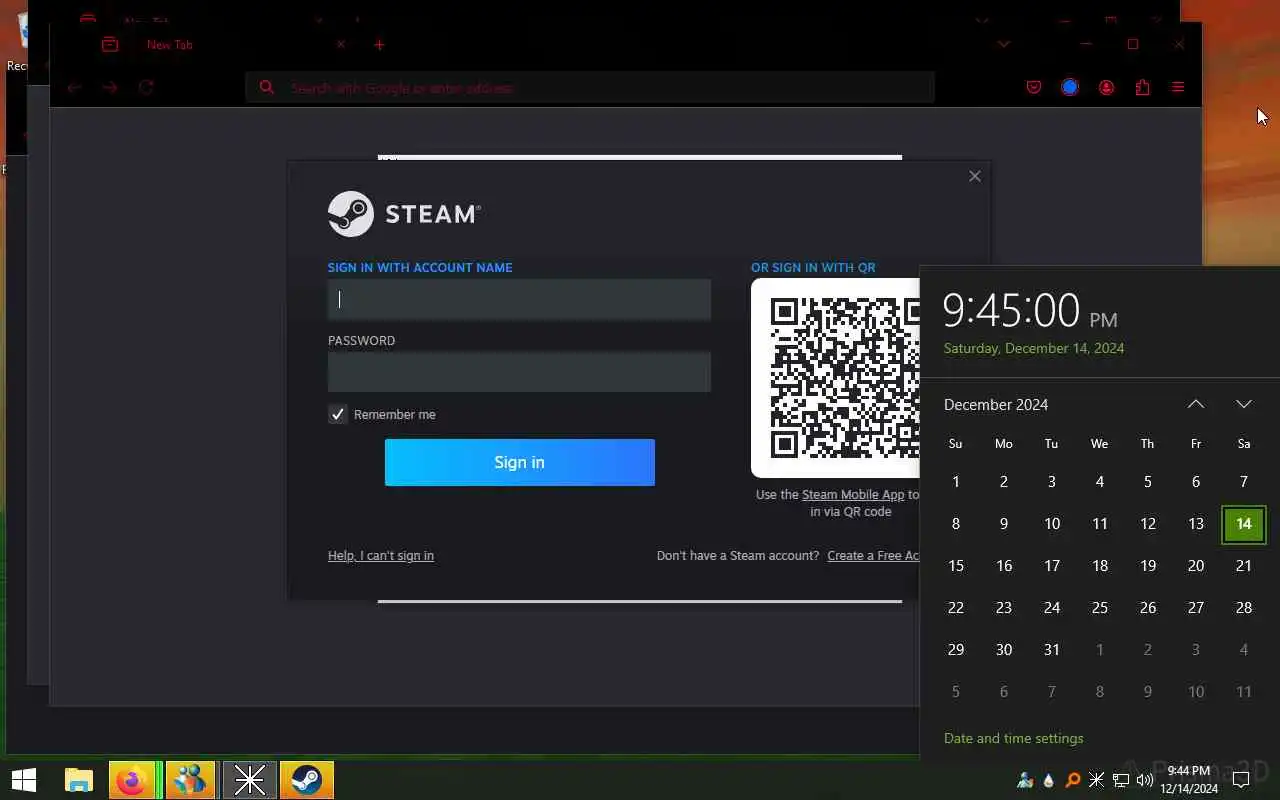
Task: Open the Firefox account icon
Action: coord(1106,88)
